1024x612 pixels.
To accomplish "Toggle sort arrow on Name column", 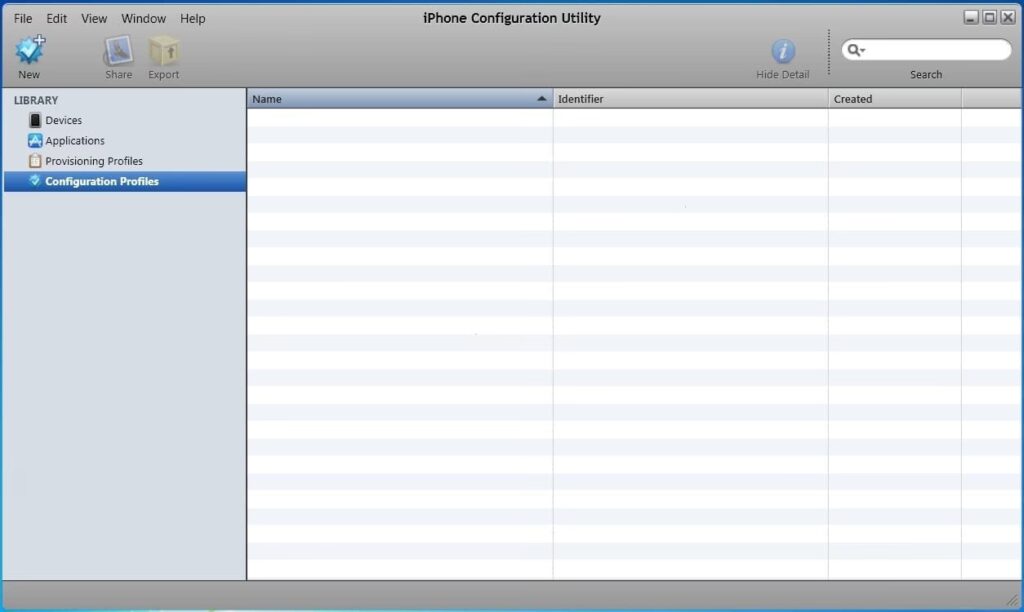I will point(541,99).
